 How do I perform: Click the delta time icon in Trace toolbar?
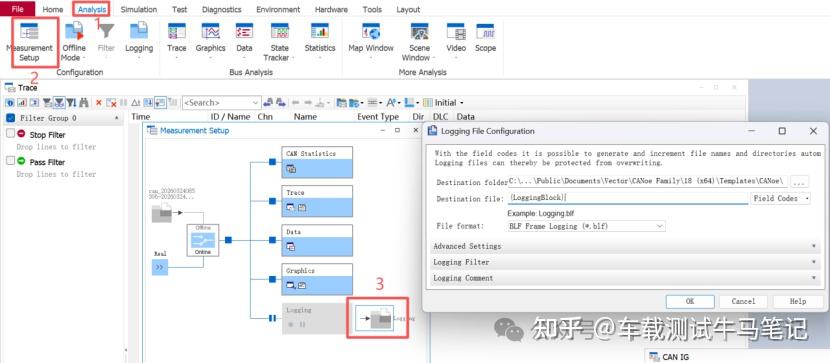click(x=136, y=103)
